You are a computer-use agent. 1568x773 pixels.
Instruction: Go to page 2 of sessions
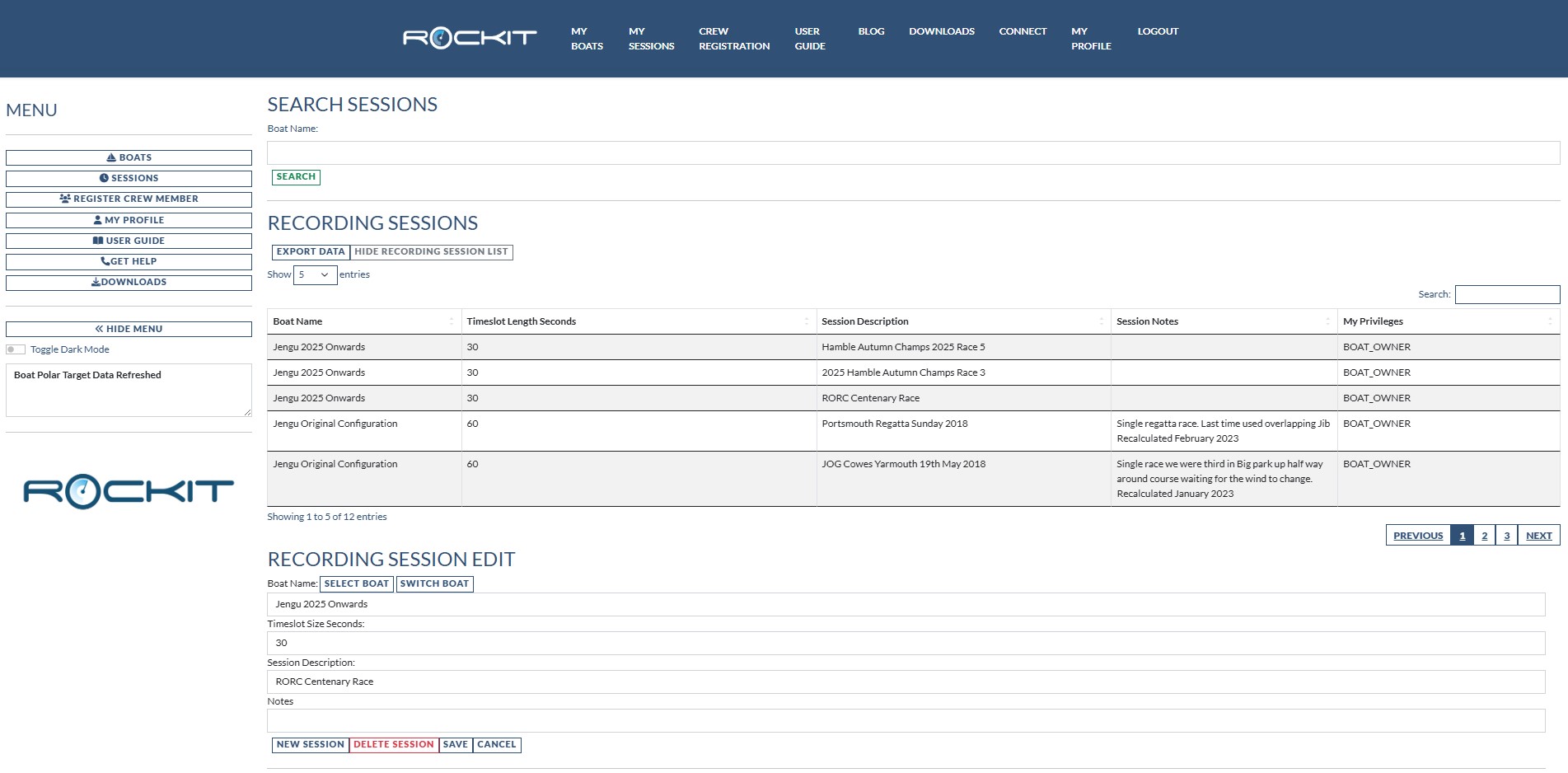coord(1484,536)
